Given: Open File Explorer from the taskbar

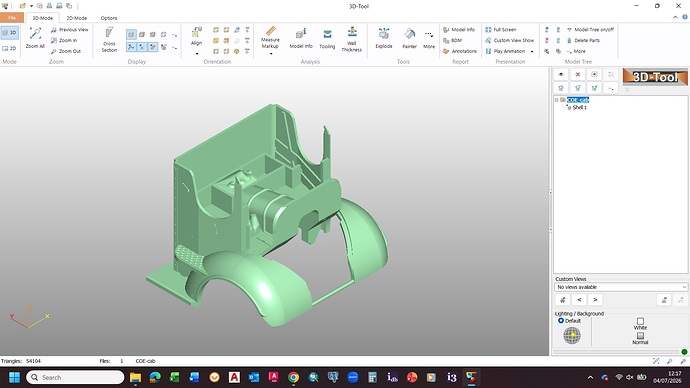Looking at the screenshot, I should pos(135,377).
